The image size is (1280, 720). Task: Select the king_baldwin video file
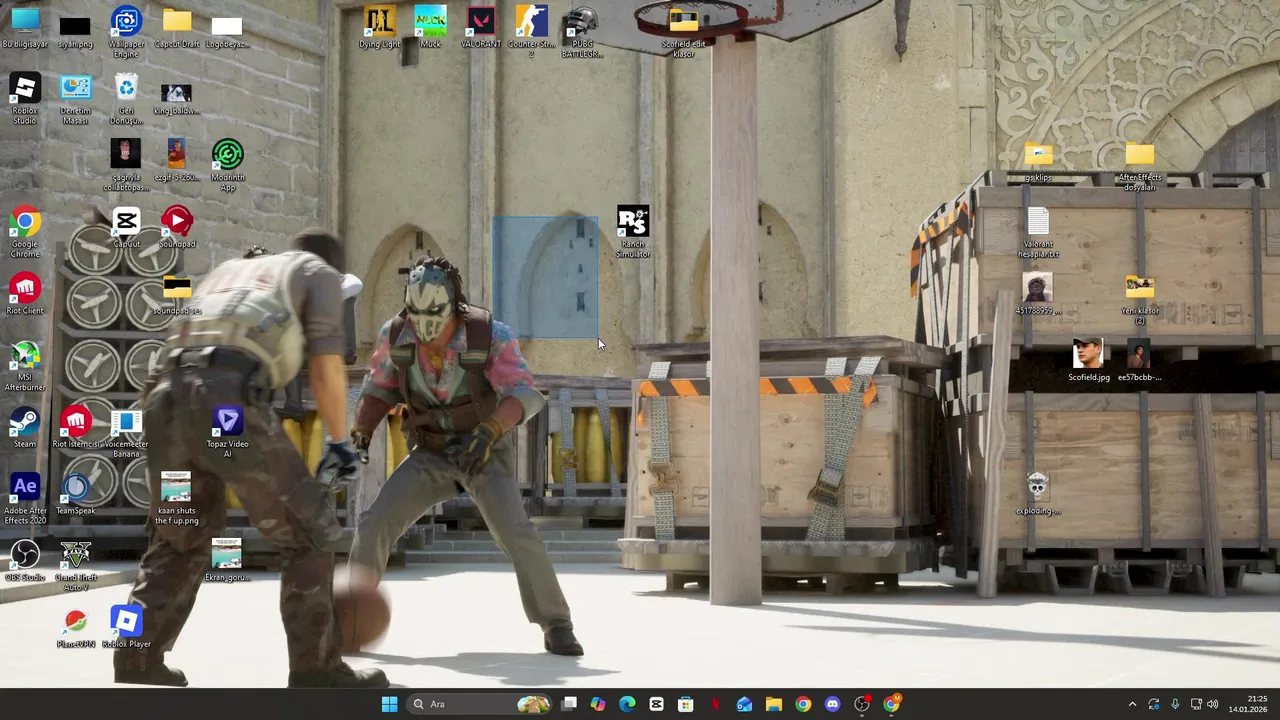(x=177, y=98)
